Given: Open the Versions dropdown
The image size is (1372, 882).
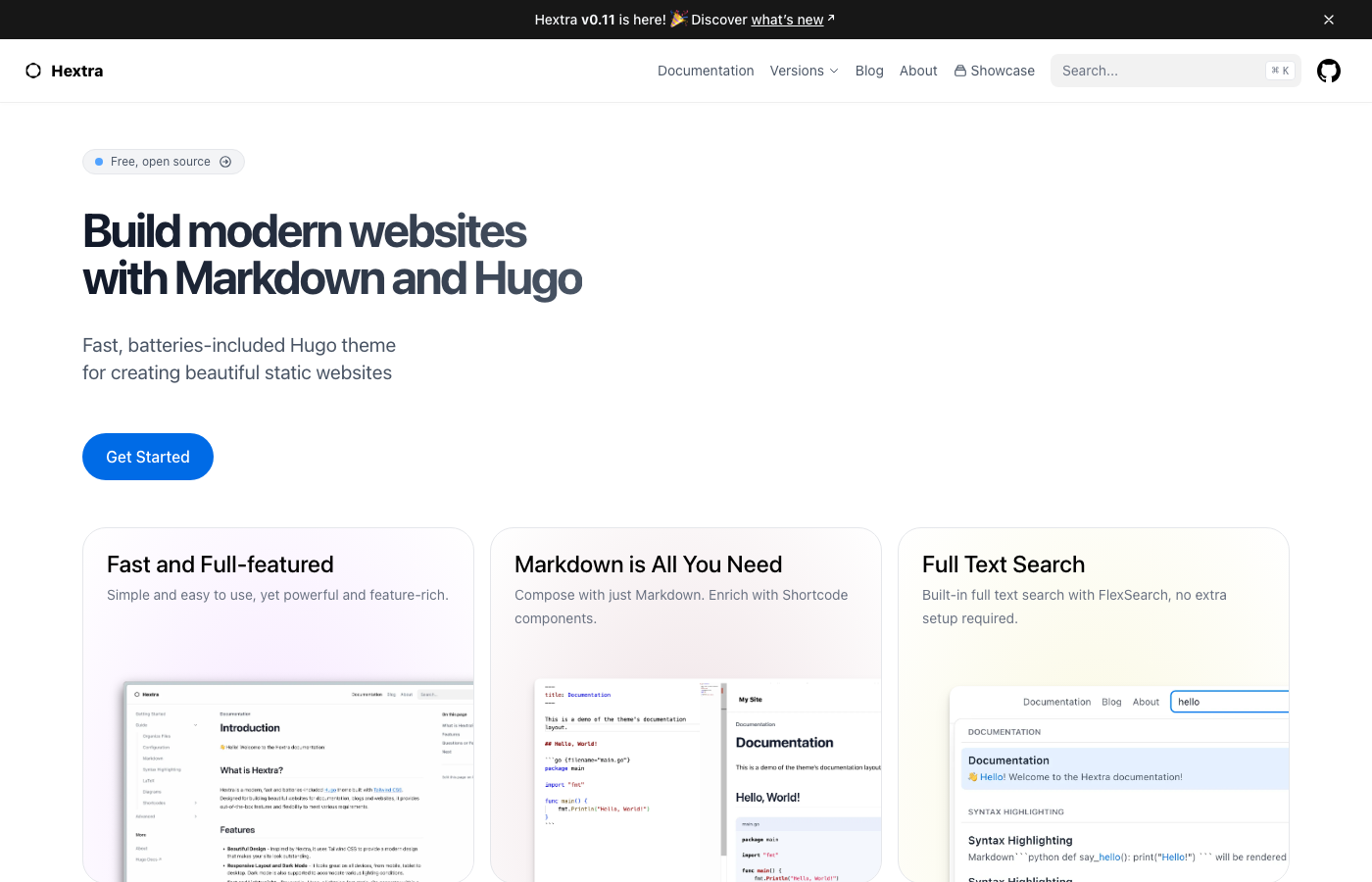Looking at the screenshot, I should [804, 71].
